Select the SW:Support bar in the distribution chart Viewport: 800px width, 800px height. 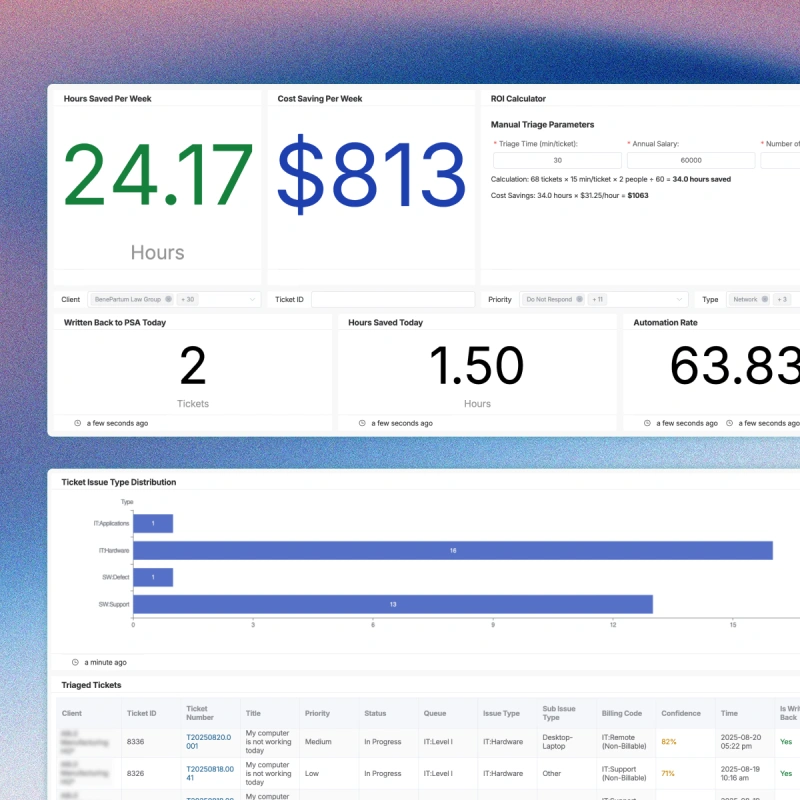(x=390, y=604)
